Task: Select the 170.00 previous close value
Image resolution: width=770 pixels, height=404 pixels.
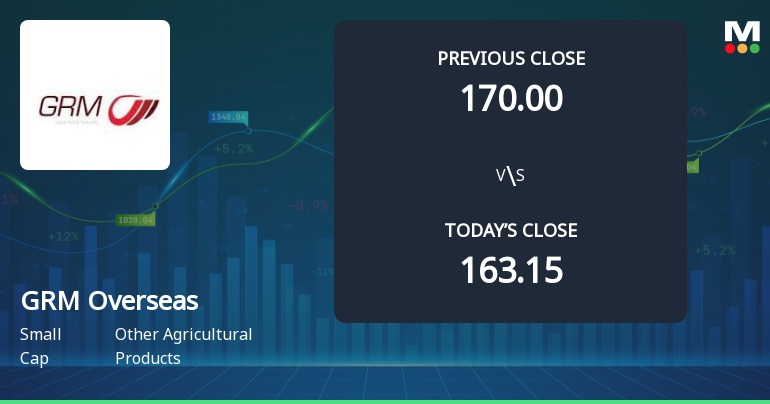Action: pyautogui.click(x=511, y=98)
